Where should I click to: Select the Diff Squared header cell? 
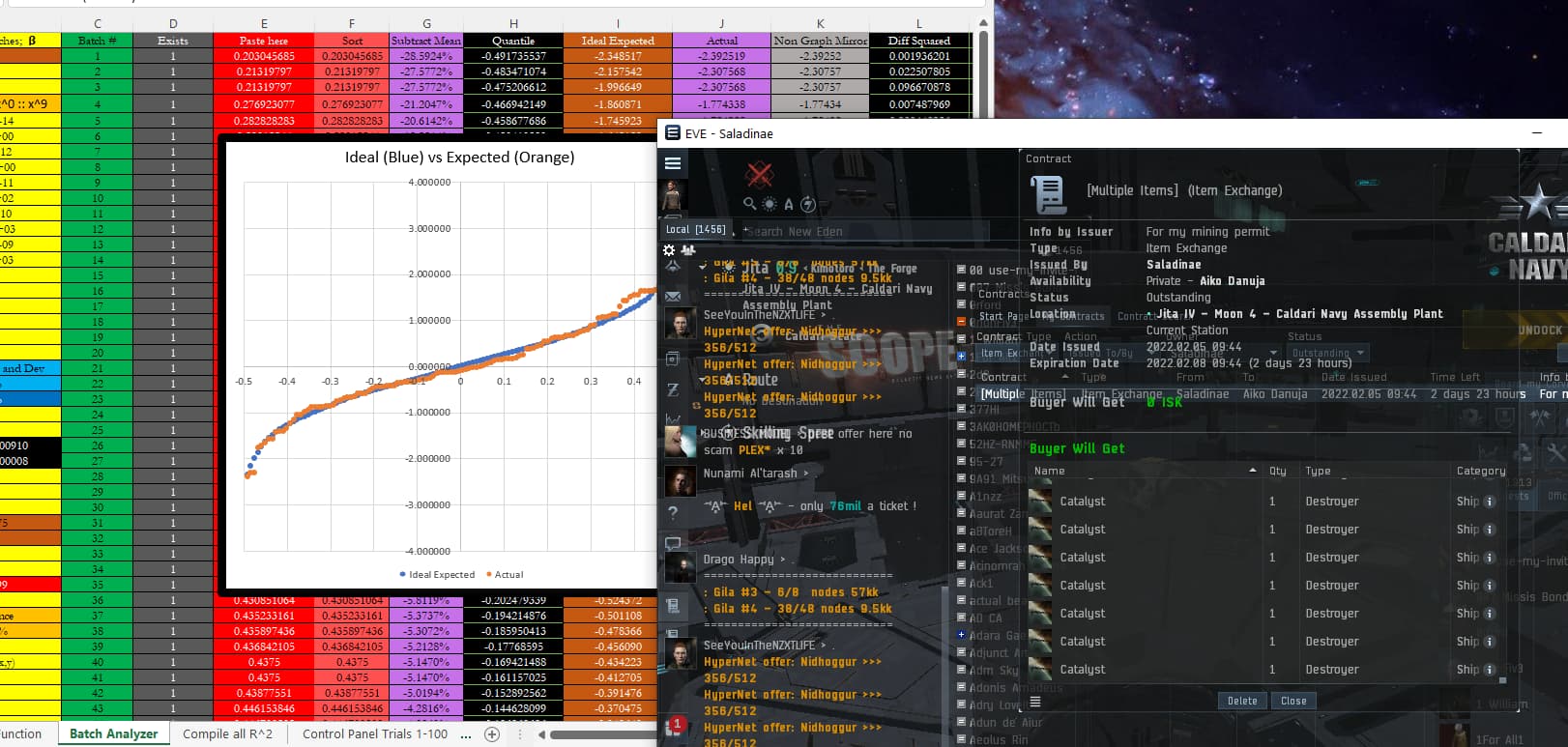918,41
